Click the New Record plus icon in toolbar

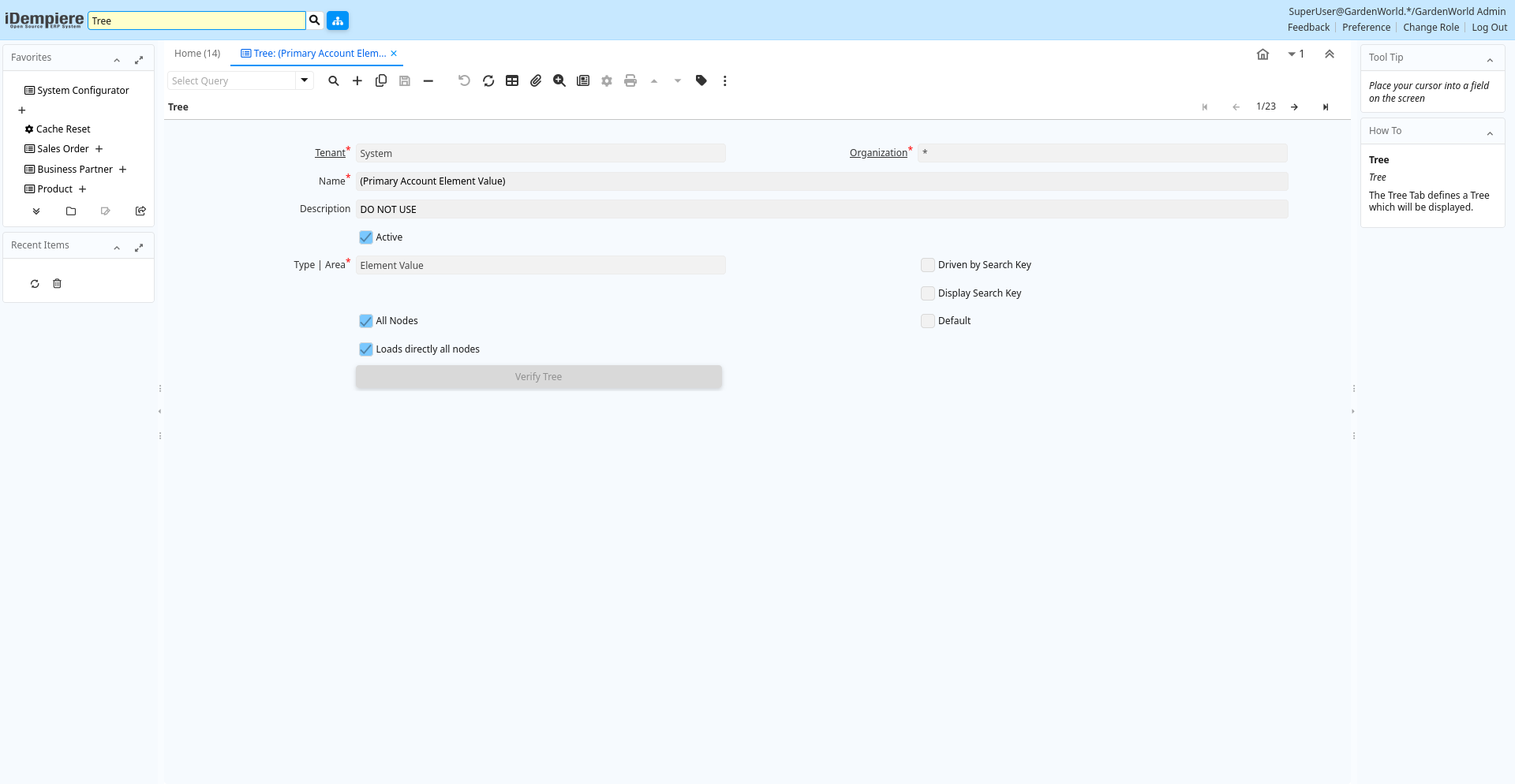click(357, 80)
